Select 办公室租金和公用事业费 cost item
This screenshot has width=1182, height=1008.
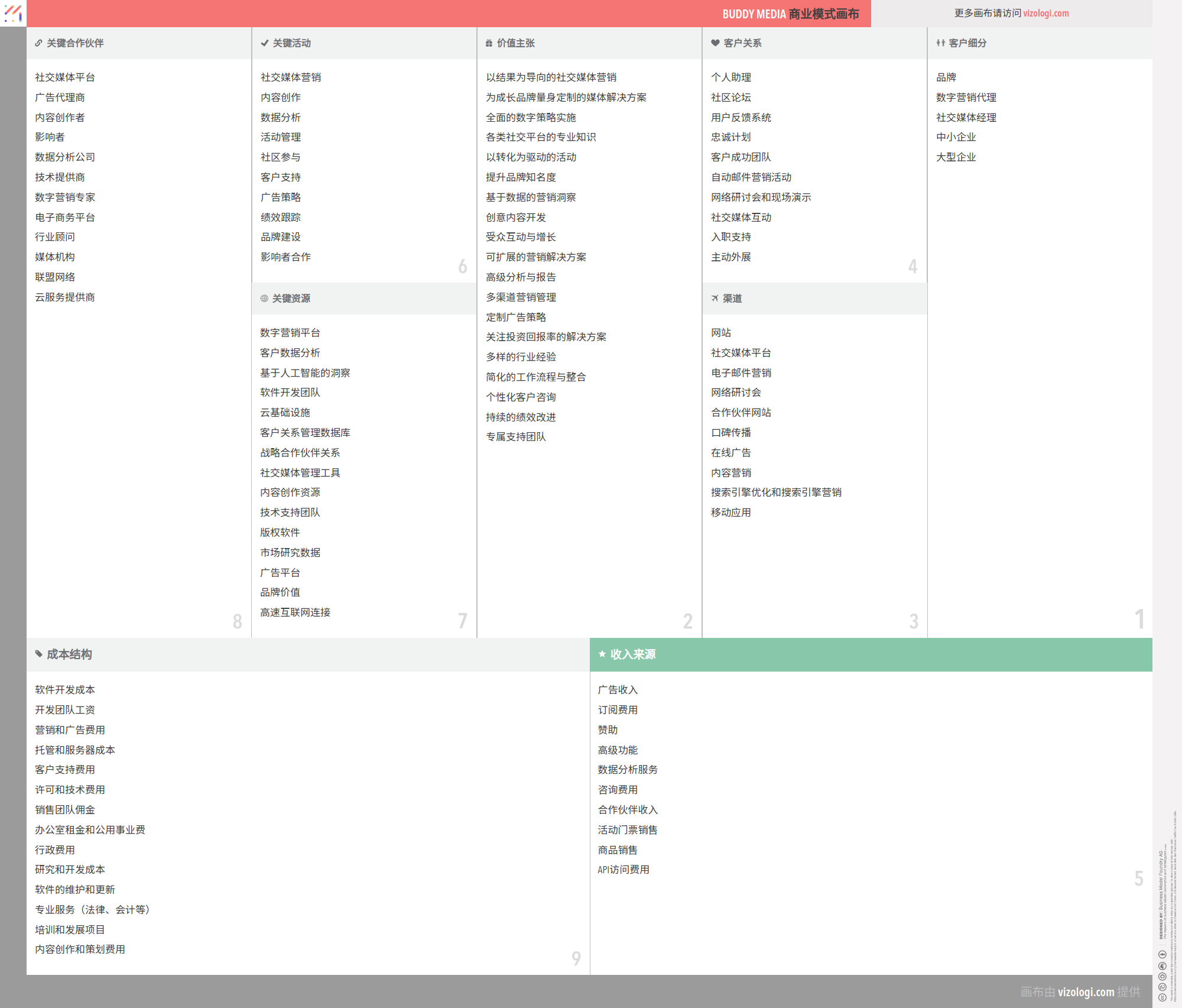click(90, 830)
